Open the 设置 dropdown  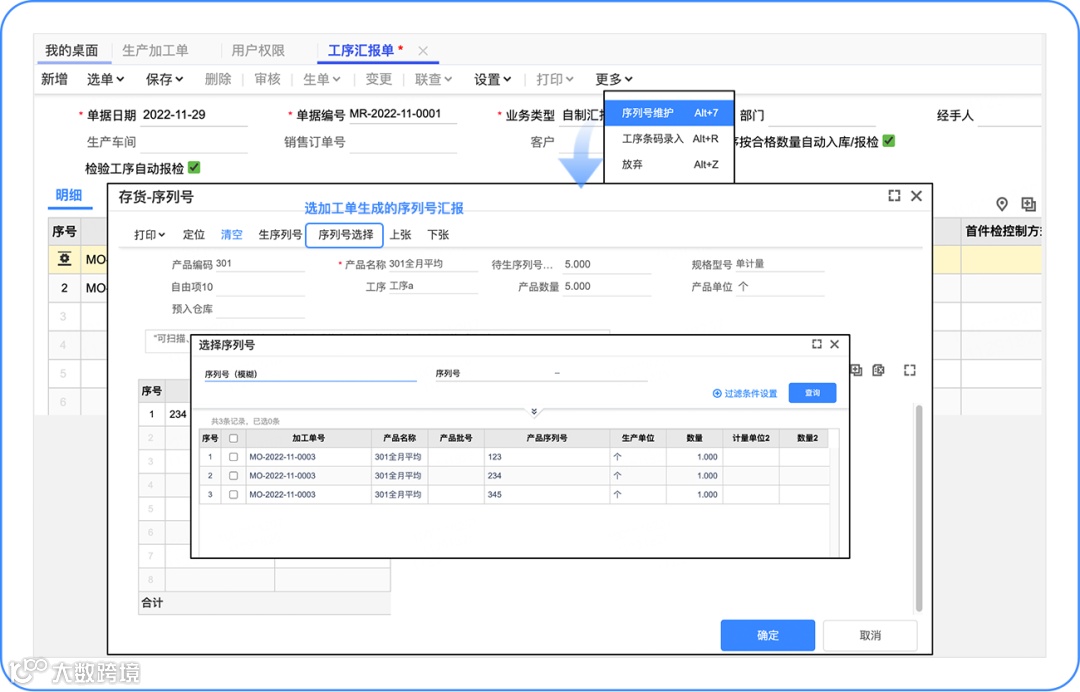pyautogui.click(x=492, y=79)
